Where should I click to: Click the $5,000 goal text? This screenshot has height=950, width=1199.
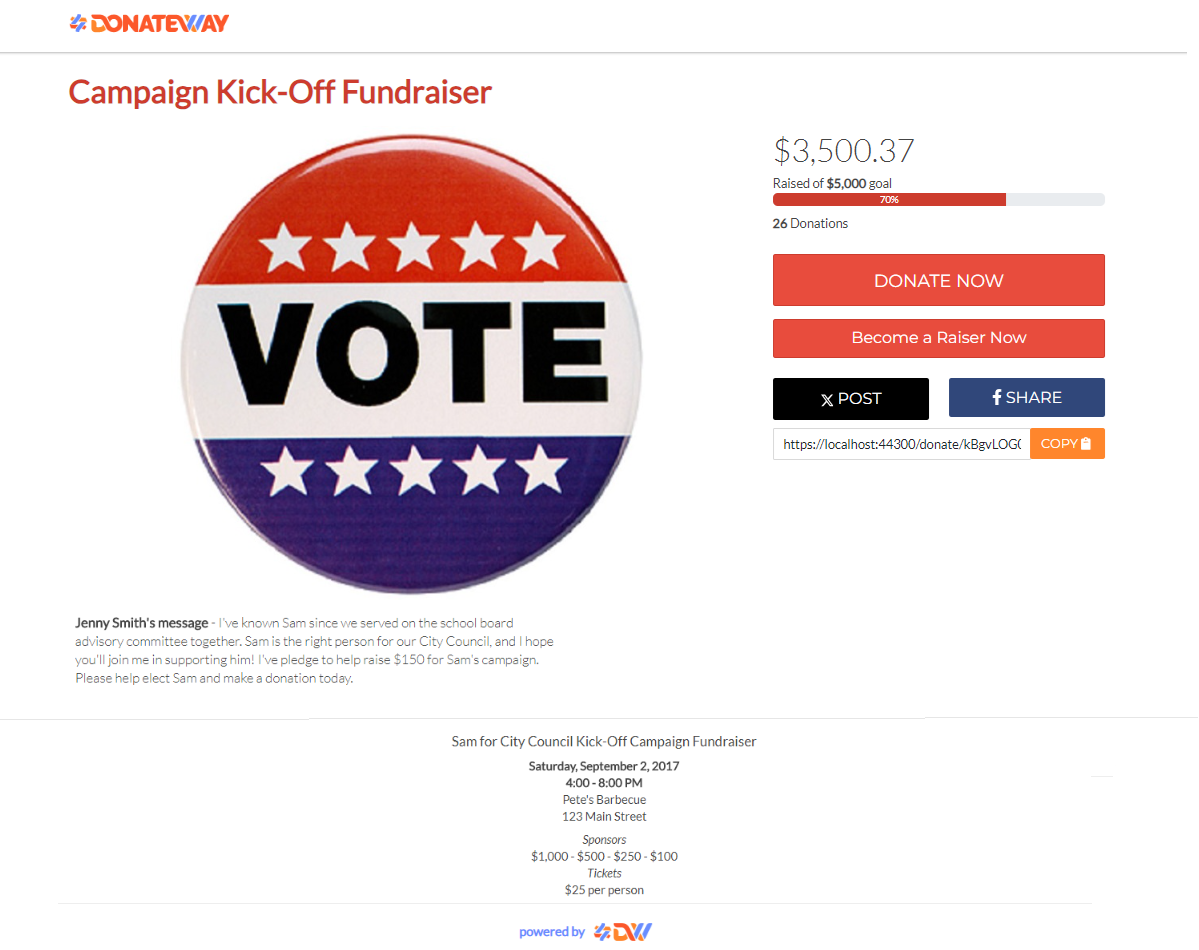click(846, 184)
